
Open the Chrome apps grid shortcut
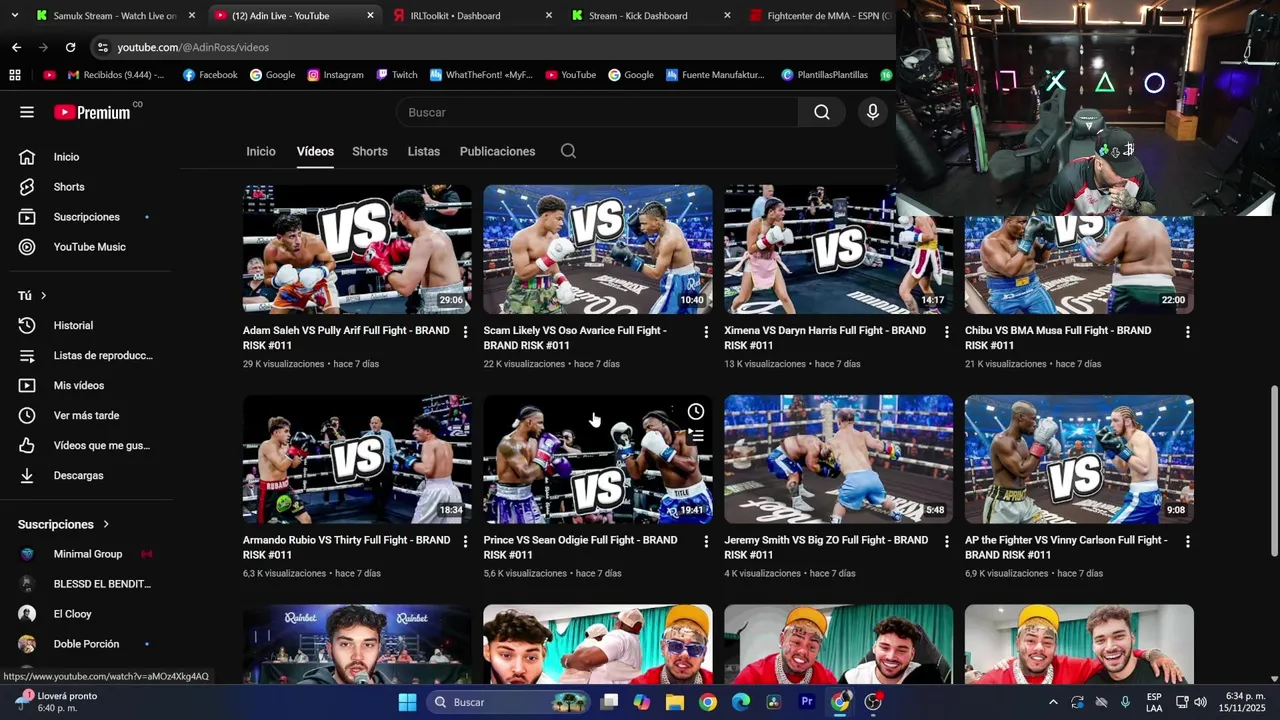coord(15,75)
